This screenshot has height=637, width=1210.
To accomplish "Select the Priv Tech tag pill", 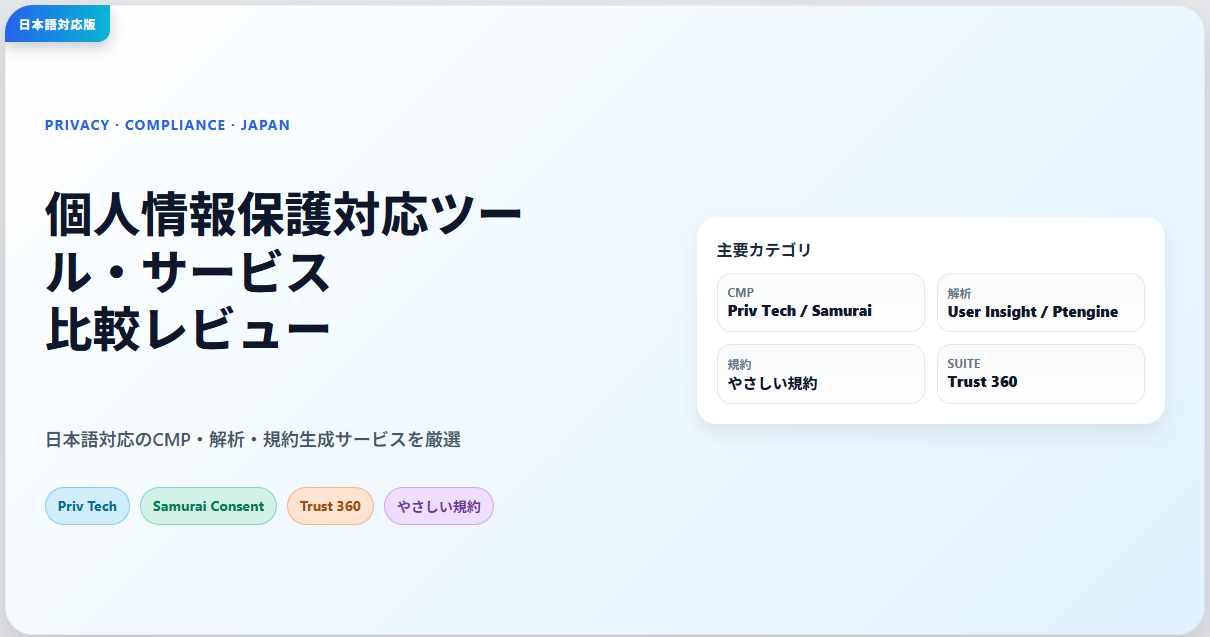I will [x=87, y=506].
